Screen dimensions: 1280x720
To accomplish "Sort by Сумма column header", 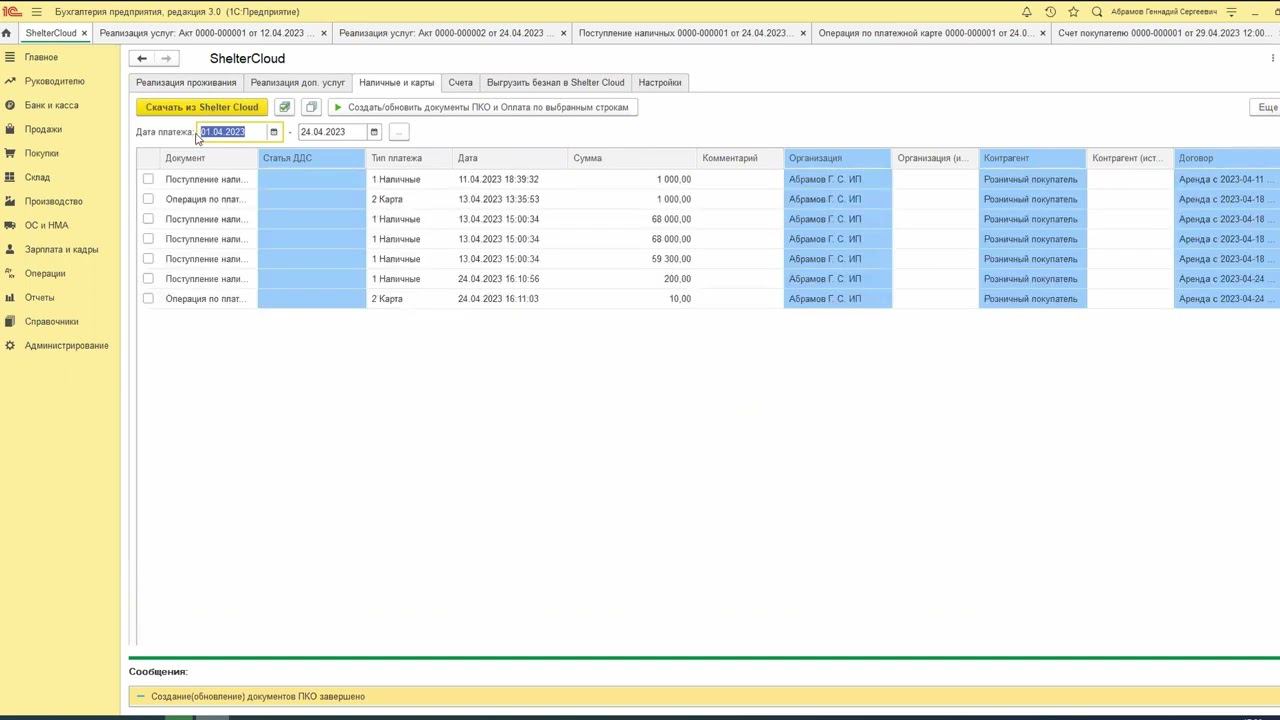I will (x=632, y=158).
